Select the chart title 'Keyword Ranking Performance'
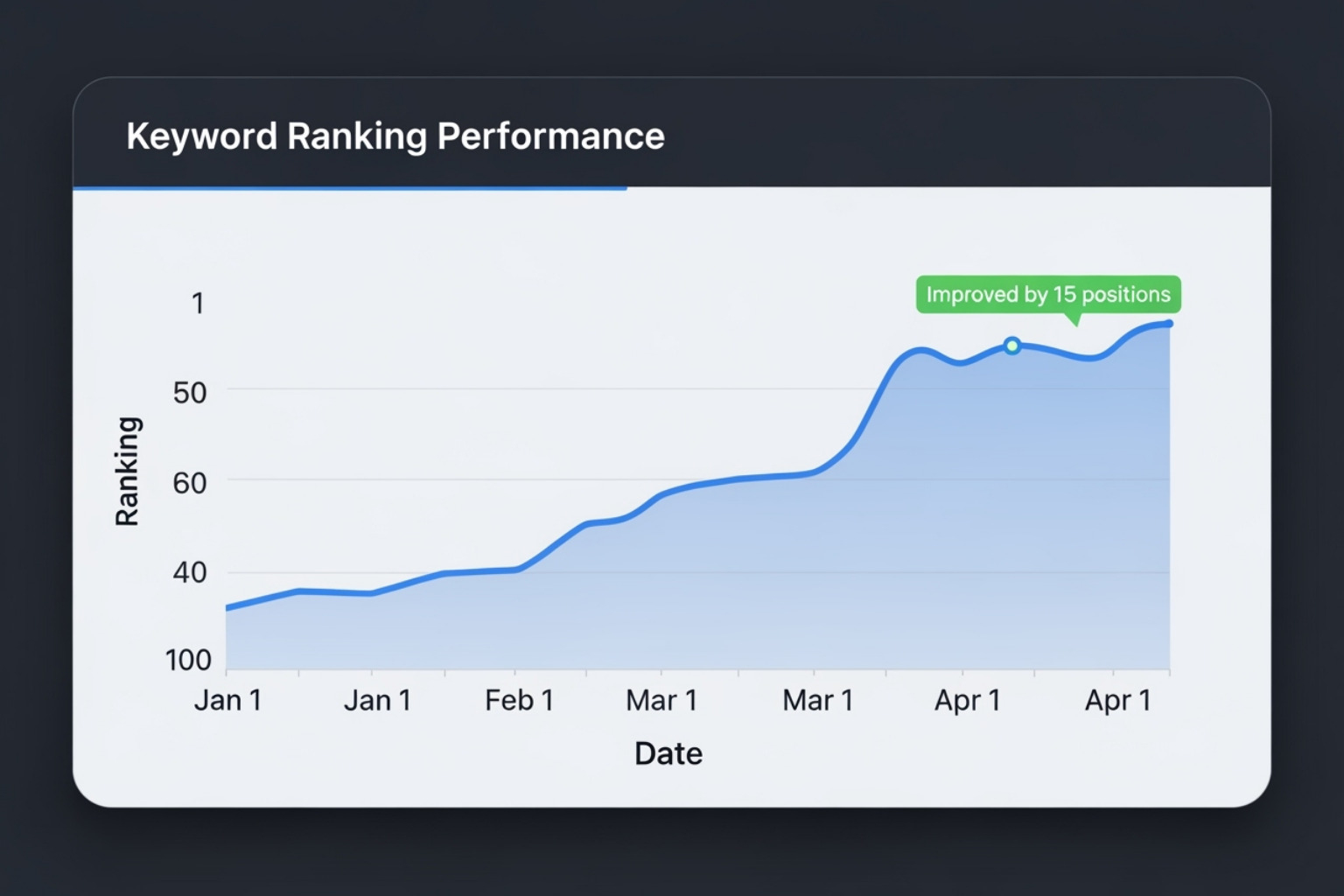 [x=395, y=135]
